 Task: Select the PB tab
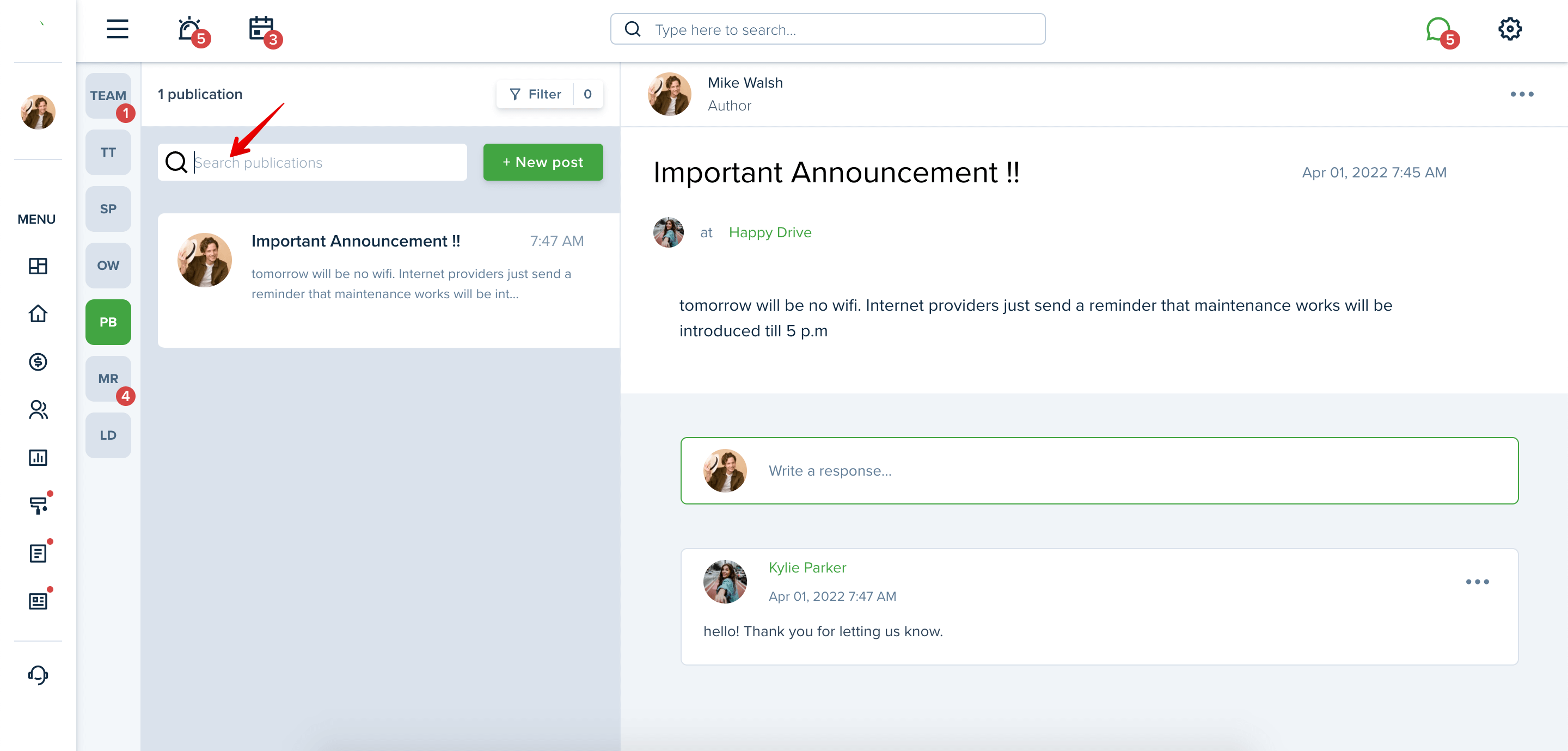click(108, 322)
